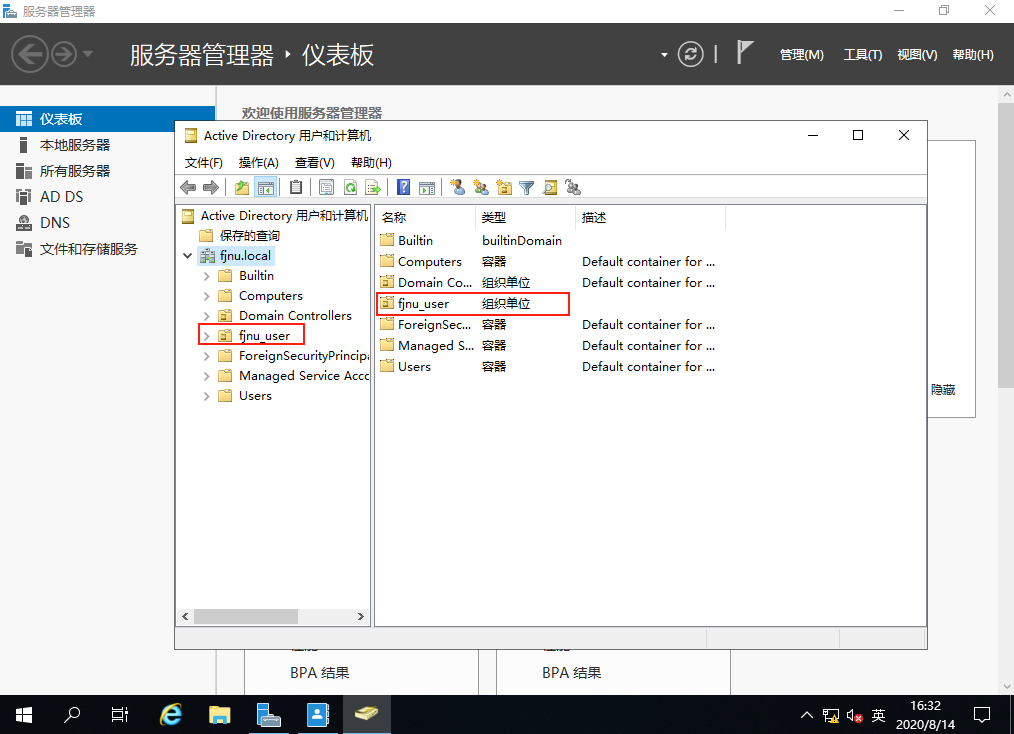Open the 管理(M) menu in Server Manager
This screenshot has height=734, width=1014.
(801, 55)
